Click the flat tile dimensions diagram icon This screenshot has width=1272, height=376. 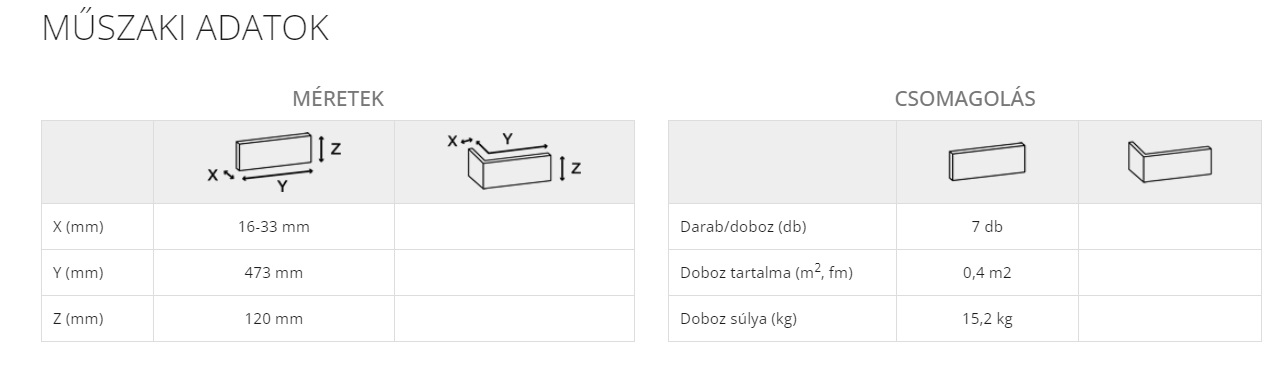click(x=274, y=162)
